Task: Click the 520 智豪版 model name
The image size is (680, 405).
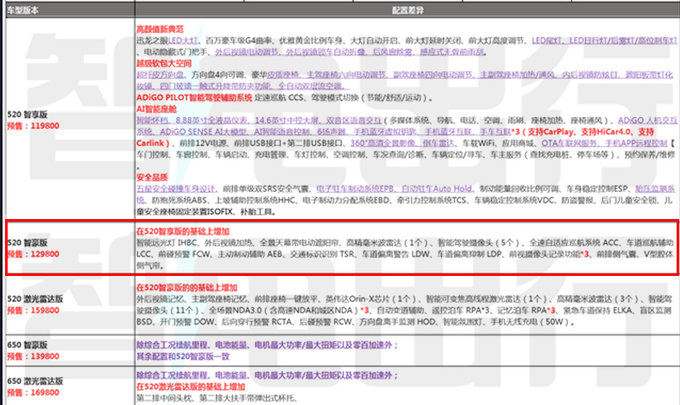Action: (x=27, y=242)
